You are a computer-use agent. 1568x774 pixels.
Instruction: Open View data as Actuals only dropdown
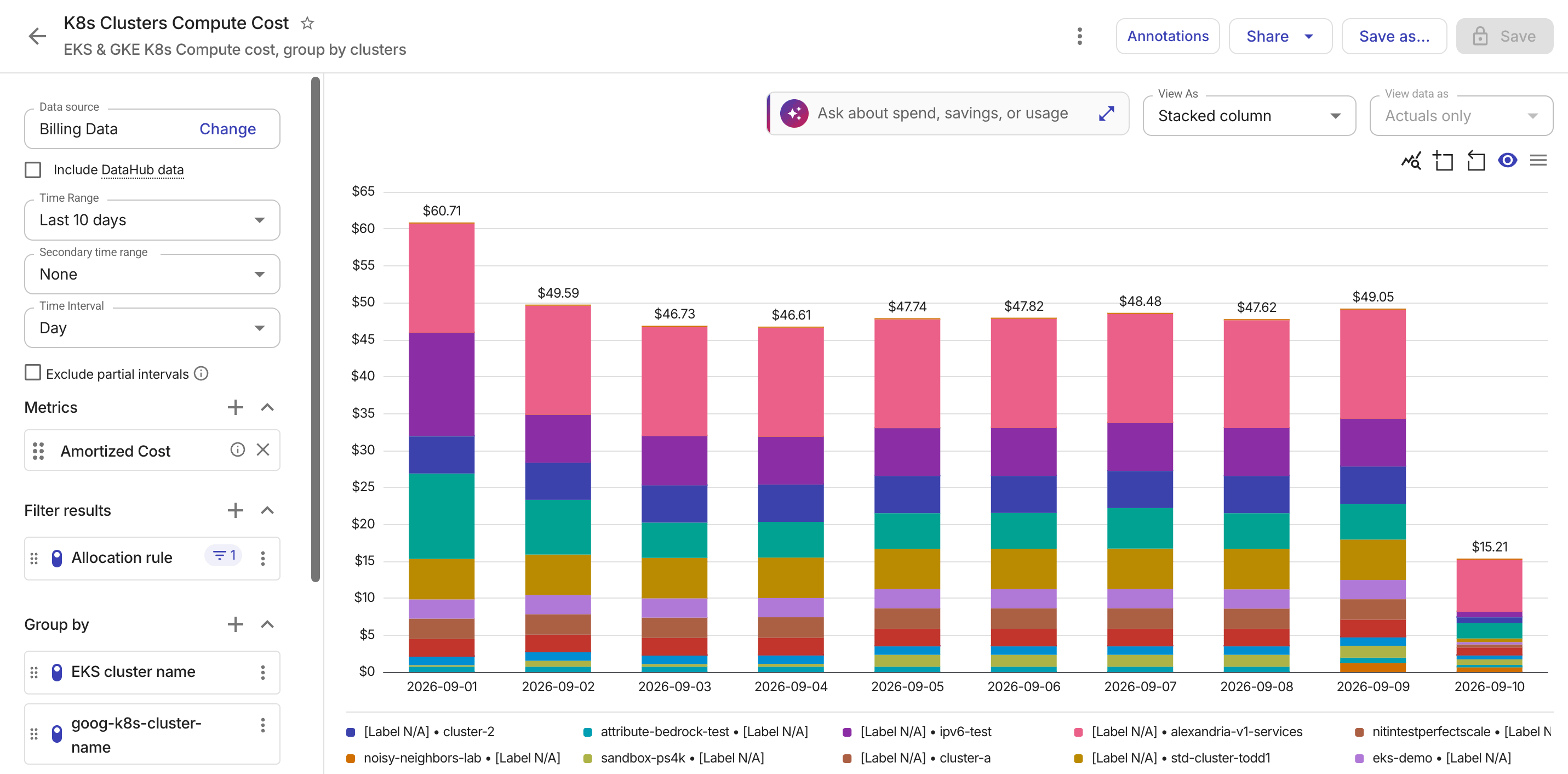[x=1461, y=116]
